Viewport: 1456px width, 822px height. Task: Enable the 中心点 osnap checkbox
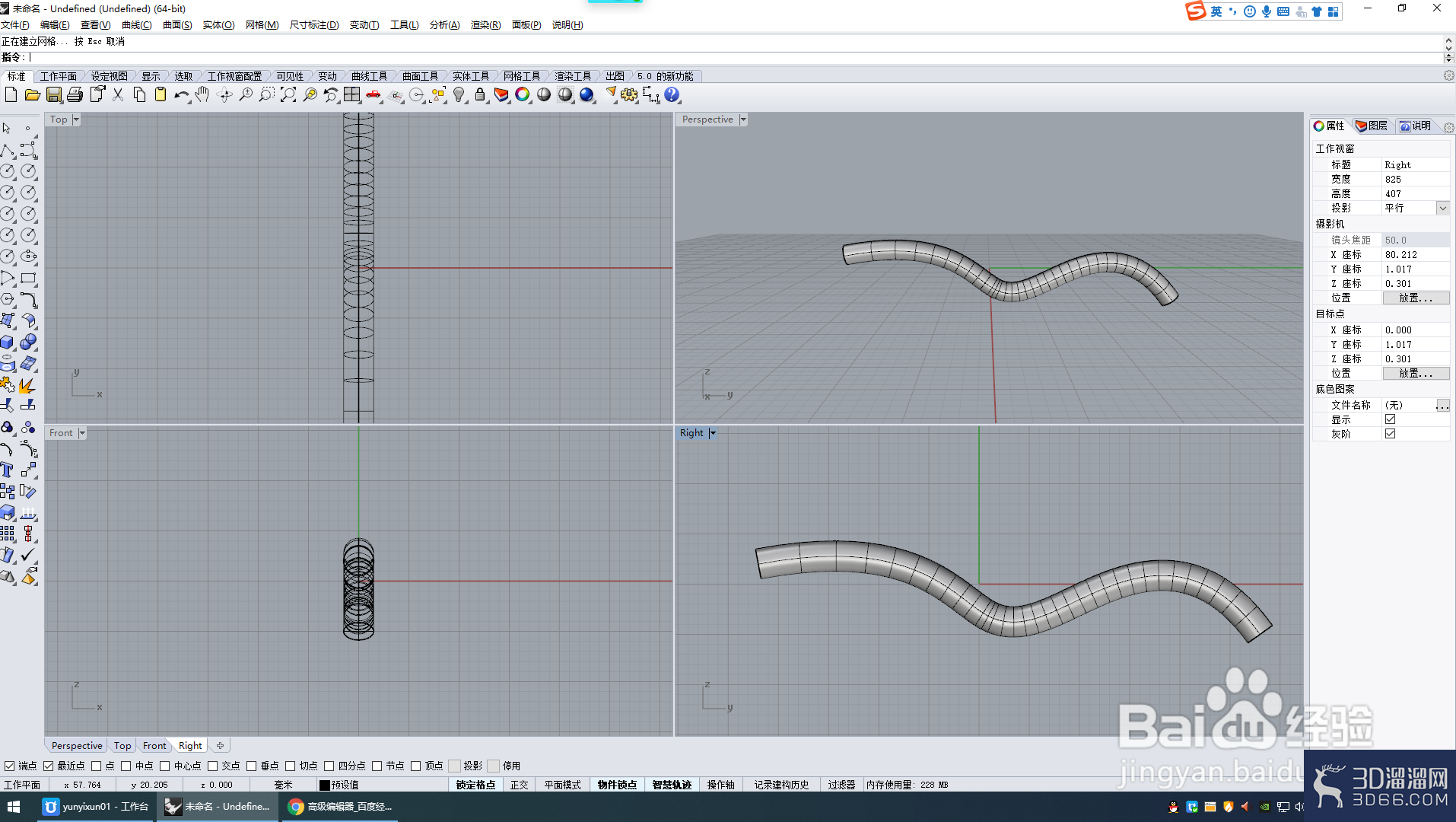pos(164,766)
